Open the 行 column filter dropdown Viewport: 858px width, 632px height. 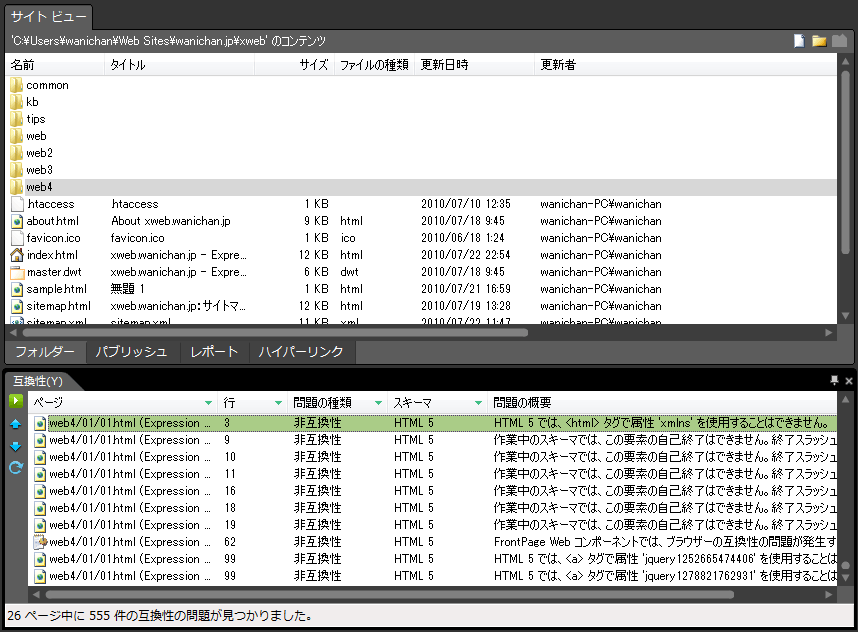click(x=278, y=403)
